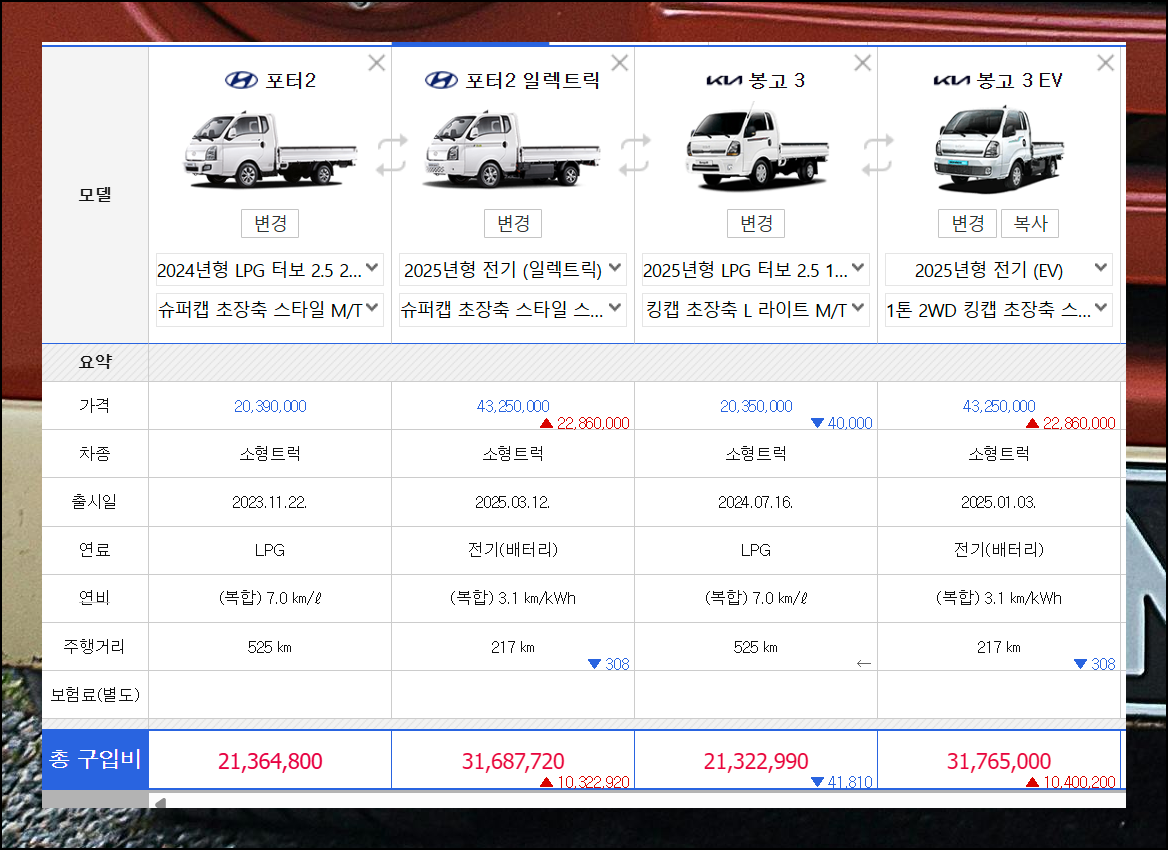The image size is (1168, 850).
Task: Click 복사 button under 봉고 3 EV
Action: coord(1030,223)
